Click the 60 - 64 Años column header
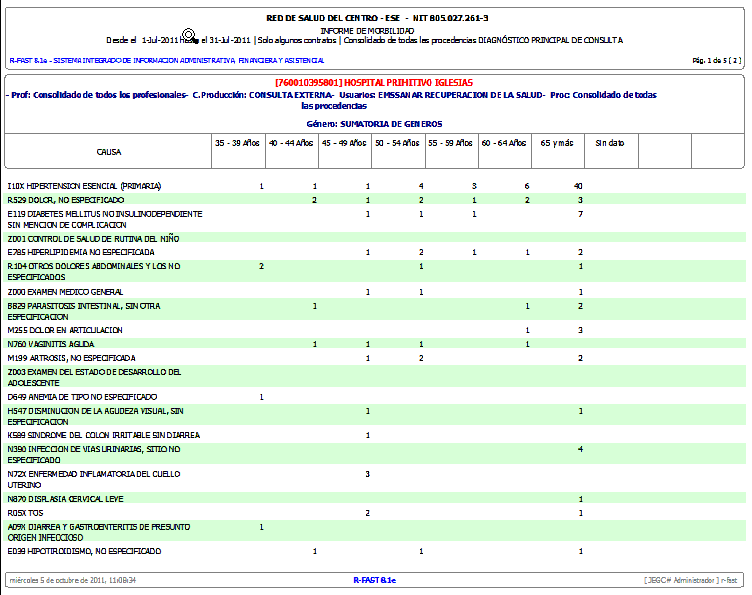Screen dimensions: 752x595 tap(504, 143)
